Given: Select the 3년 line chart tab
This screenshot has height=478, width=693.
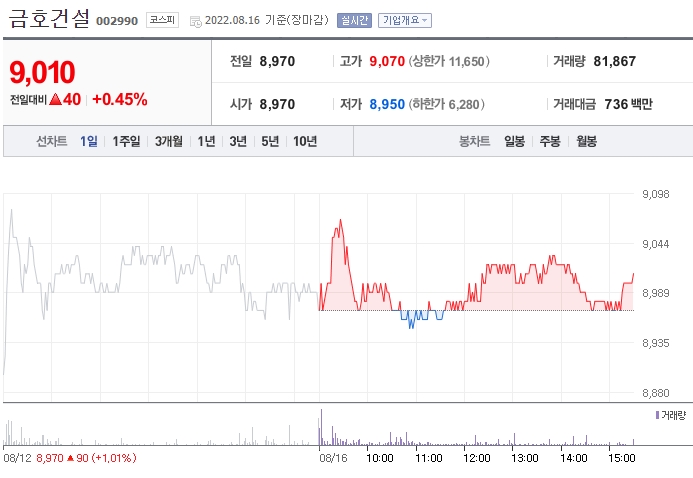Looking at the screenshot, I should [238, 141].
